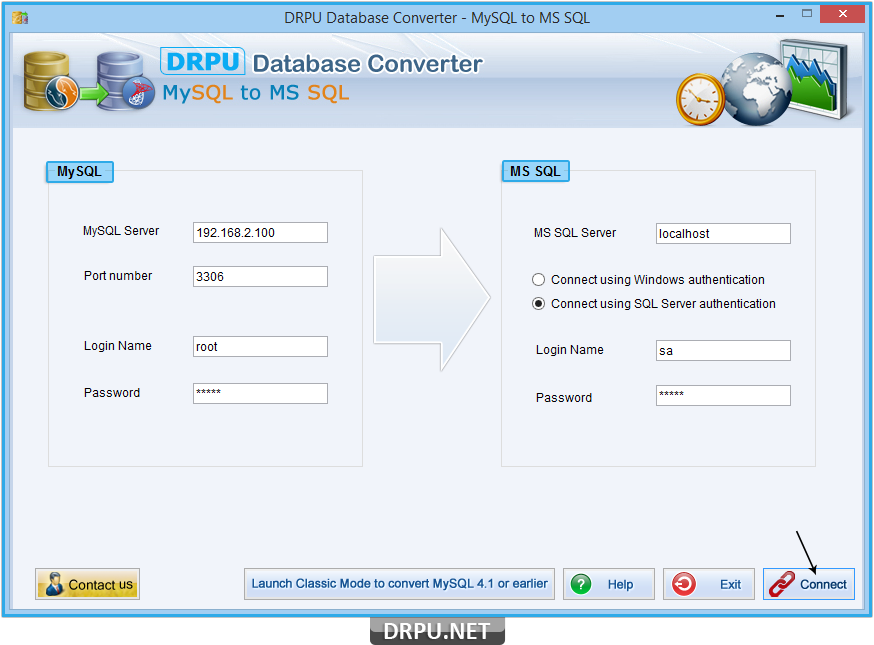Click the Port number field showing 3306
Image resolution: width=874 pixels, height=645 pixels.
tap(260, 277)
